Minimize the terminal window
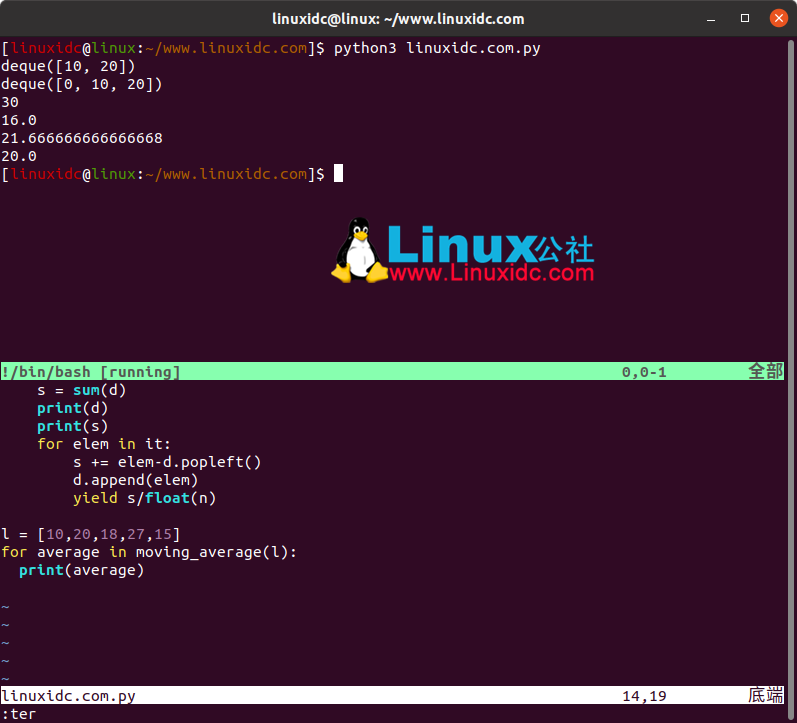Screen dimensions: 797x723 711,19
